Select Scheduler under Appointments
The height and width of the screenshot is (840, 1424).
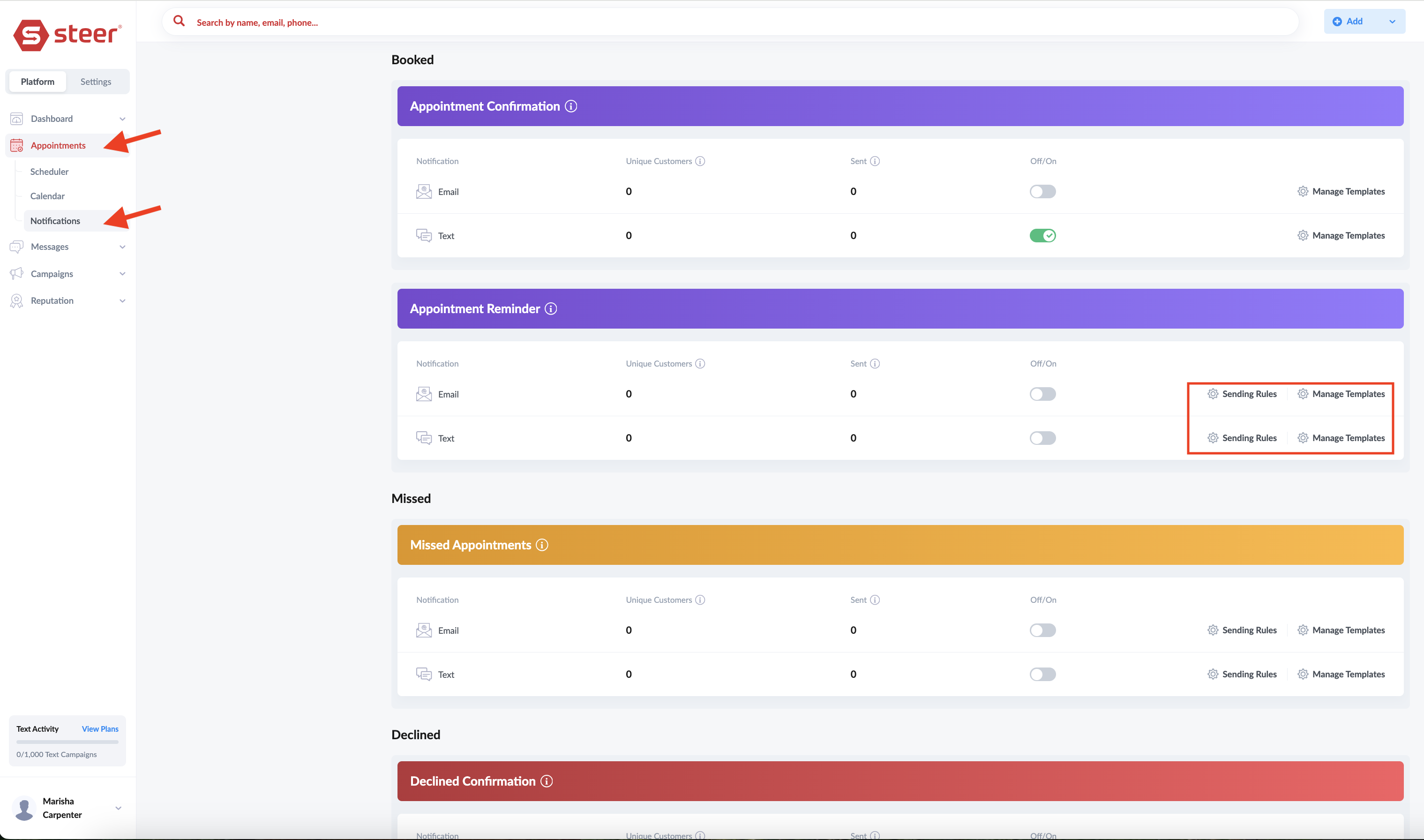point(49,171)
